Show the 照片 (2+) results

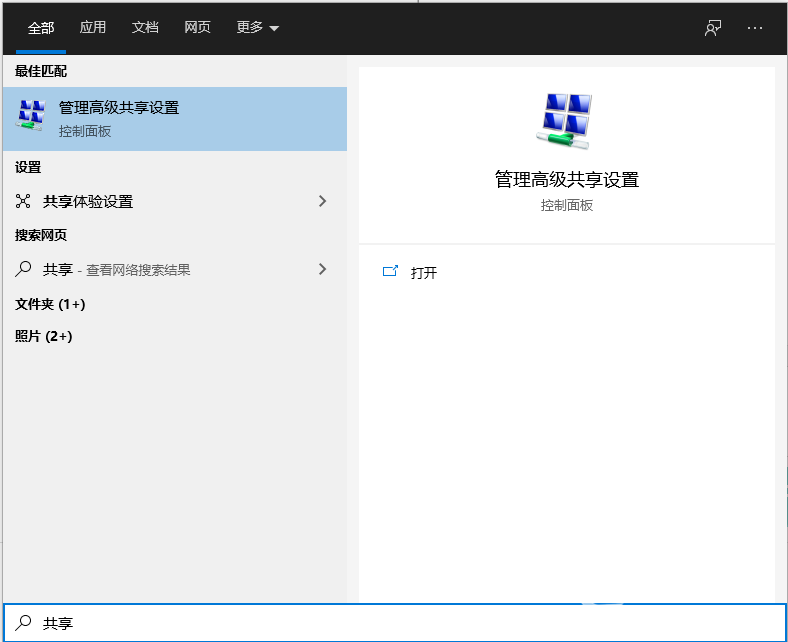coord(44,336)
